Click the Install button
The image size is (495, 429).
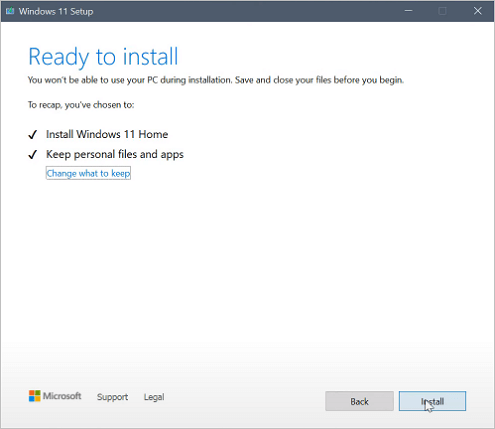point(432,401)
